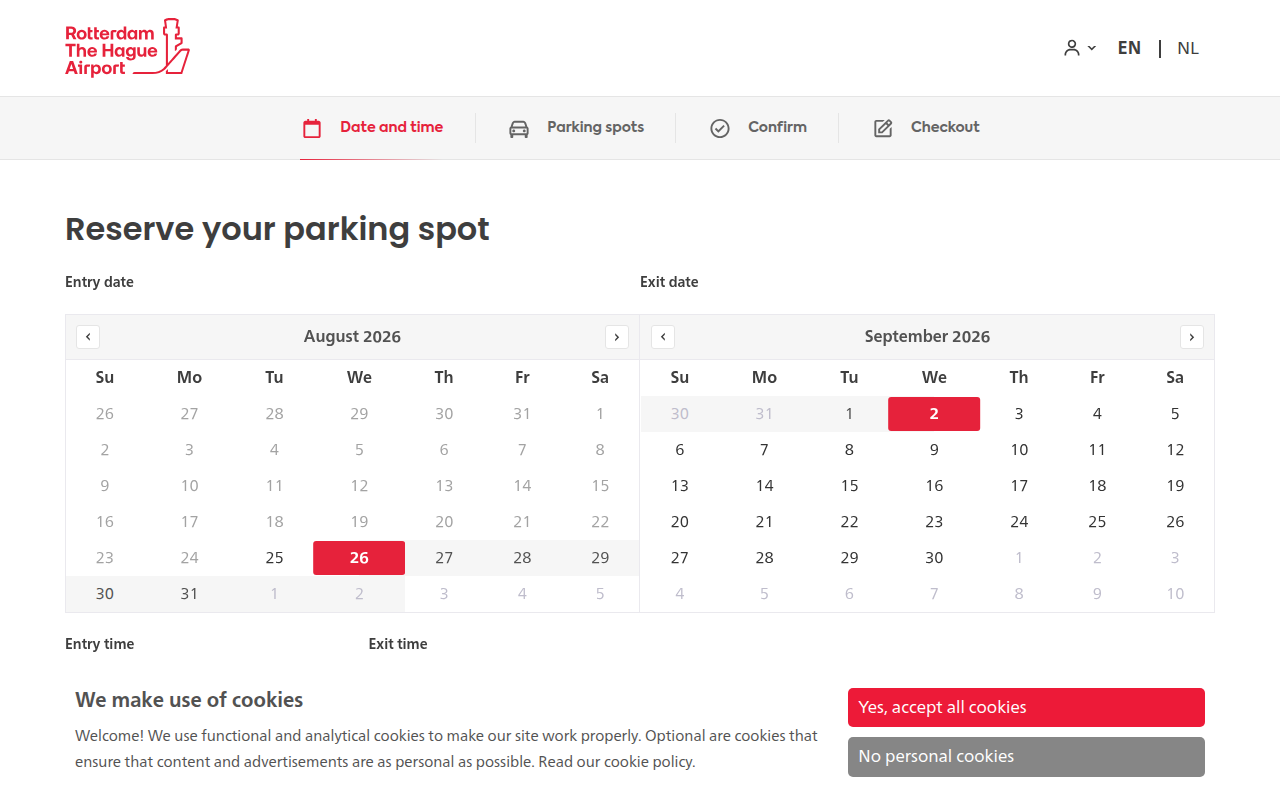Image resolution: width=1280 pixels, height=800 pixels.
Task: Select August 26 as entry date
Action: click(x=359, y=558)
